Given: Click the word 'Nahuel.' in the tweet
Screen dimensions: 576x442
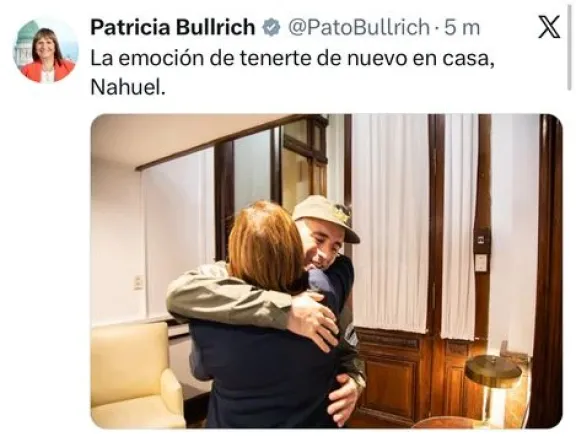Looking at the screenshot, I should pos(128,87).
